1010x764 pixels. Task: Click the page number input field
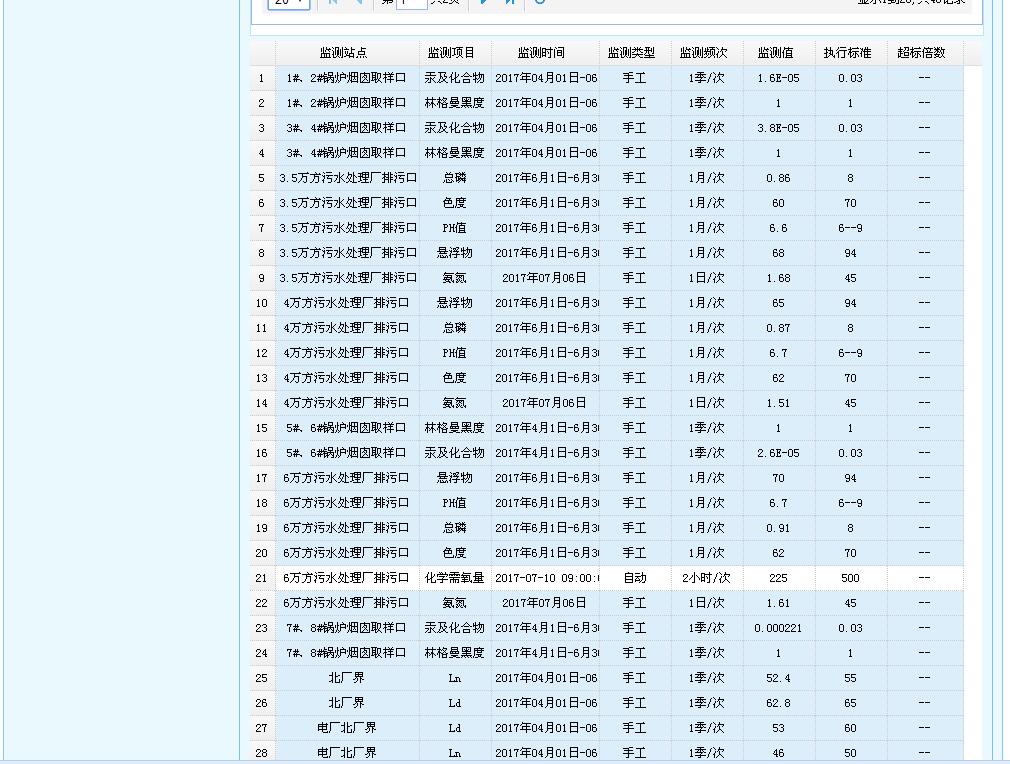pyautogui.click(x=411, y=3)
